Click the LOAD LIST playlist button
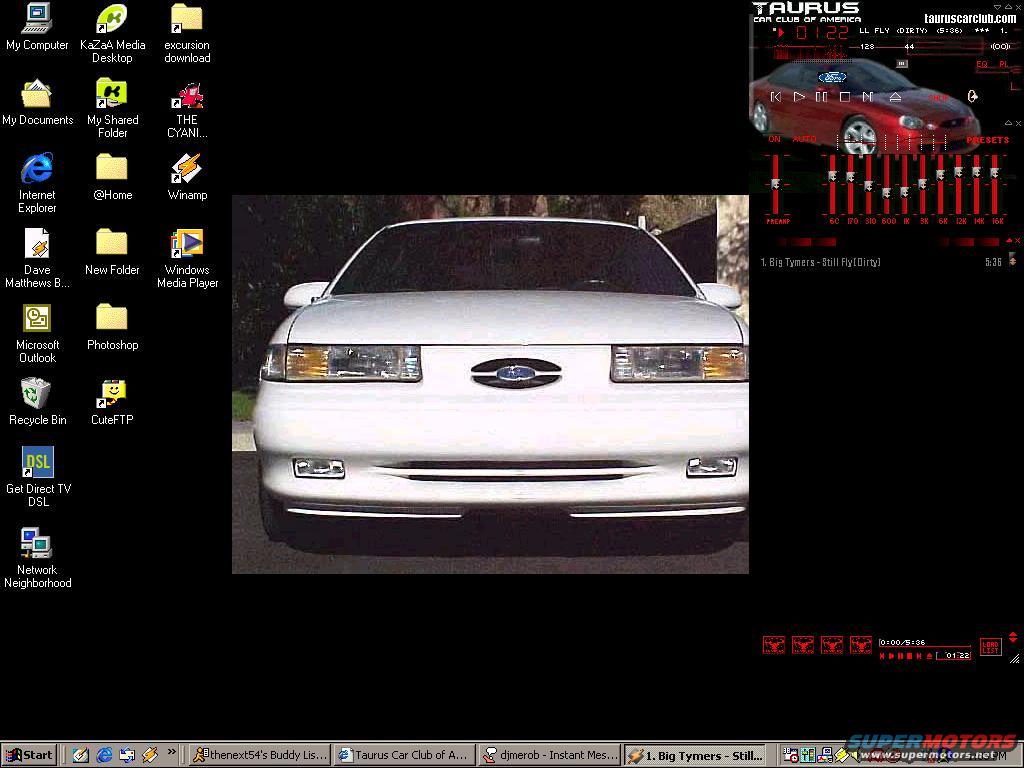This screenshot has height=768, width=1024. [x=990, y=647]
